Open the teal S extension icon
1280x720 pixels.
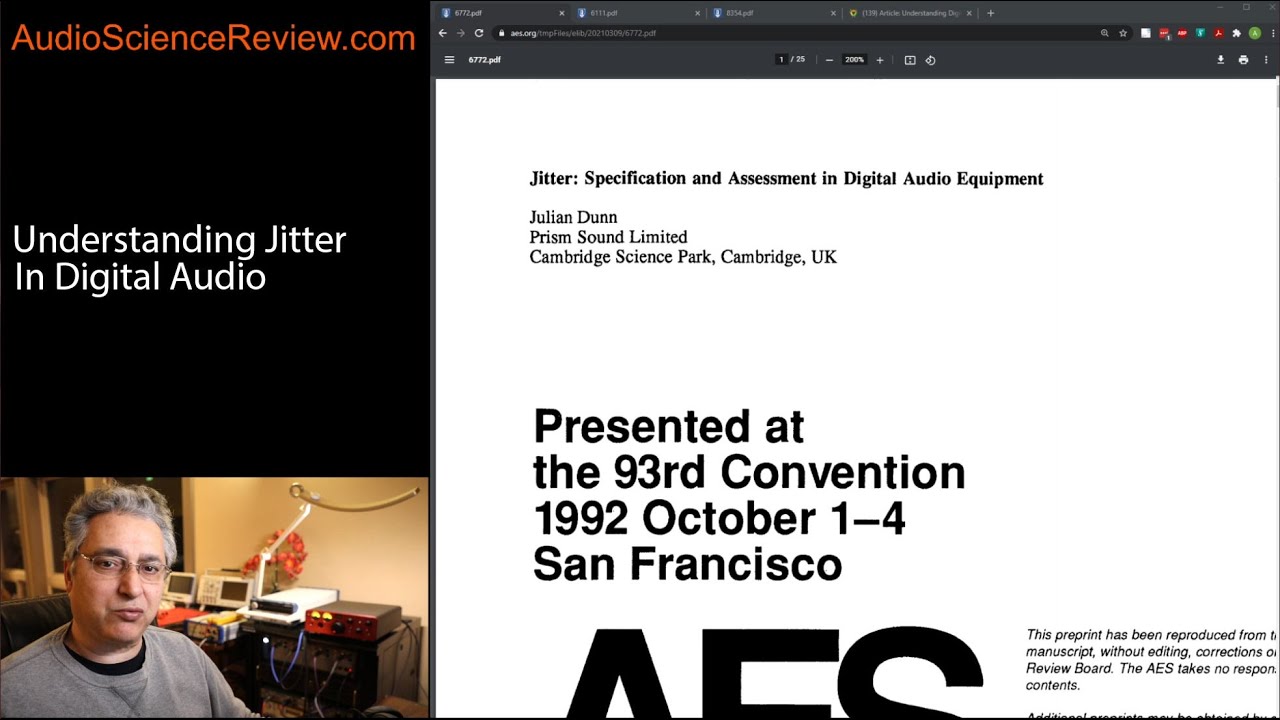point(1200,33)
